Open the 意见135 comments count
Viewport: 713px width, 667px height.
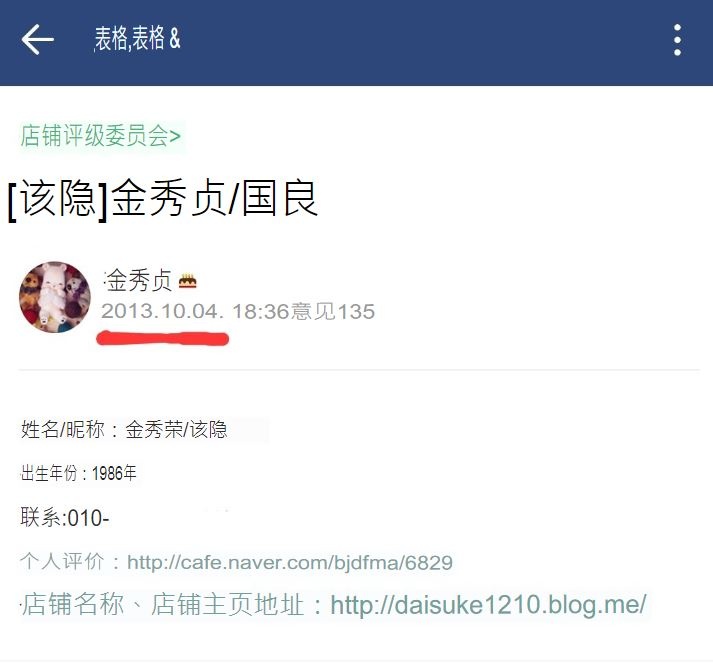point(332,311)
